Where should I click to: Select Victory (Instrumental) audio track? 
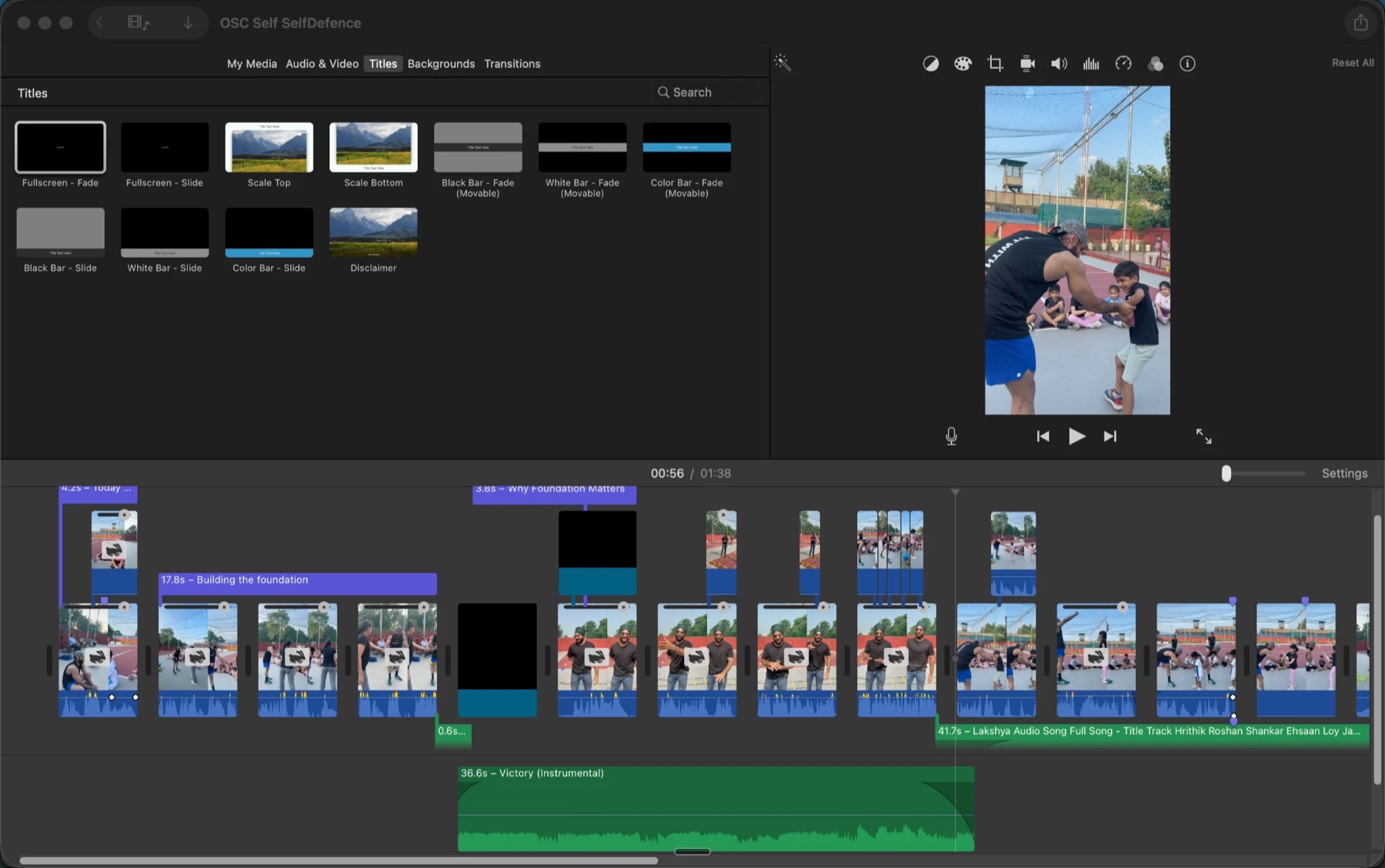pyautogui.click(x=716, y=809)
